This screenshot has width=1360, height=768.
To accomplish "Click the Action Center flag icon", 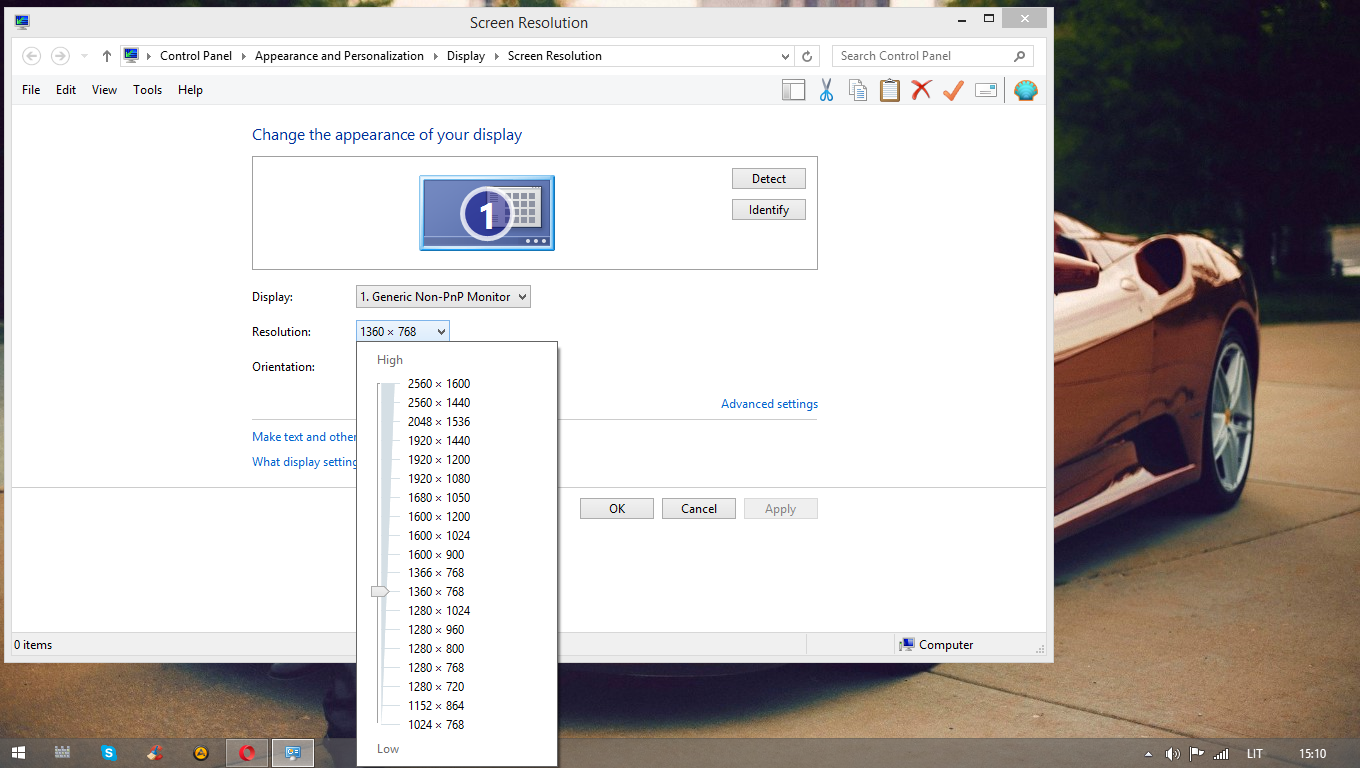I will pyautogui.click(x=1196, y=754).
